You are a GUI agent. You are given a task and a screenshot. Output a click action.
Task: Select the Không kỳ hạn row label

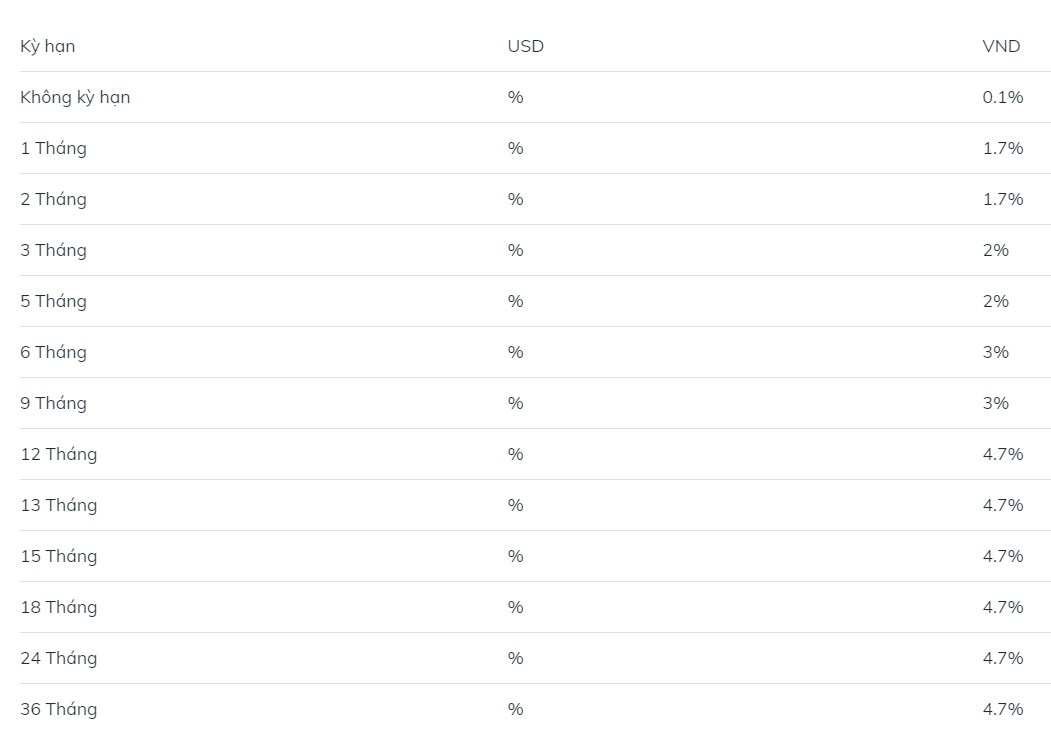tap(75, 97)
